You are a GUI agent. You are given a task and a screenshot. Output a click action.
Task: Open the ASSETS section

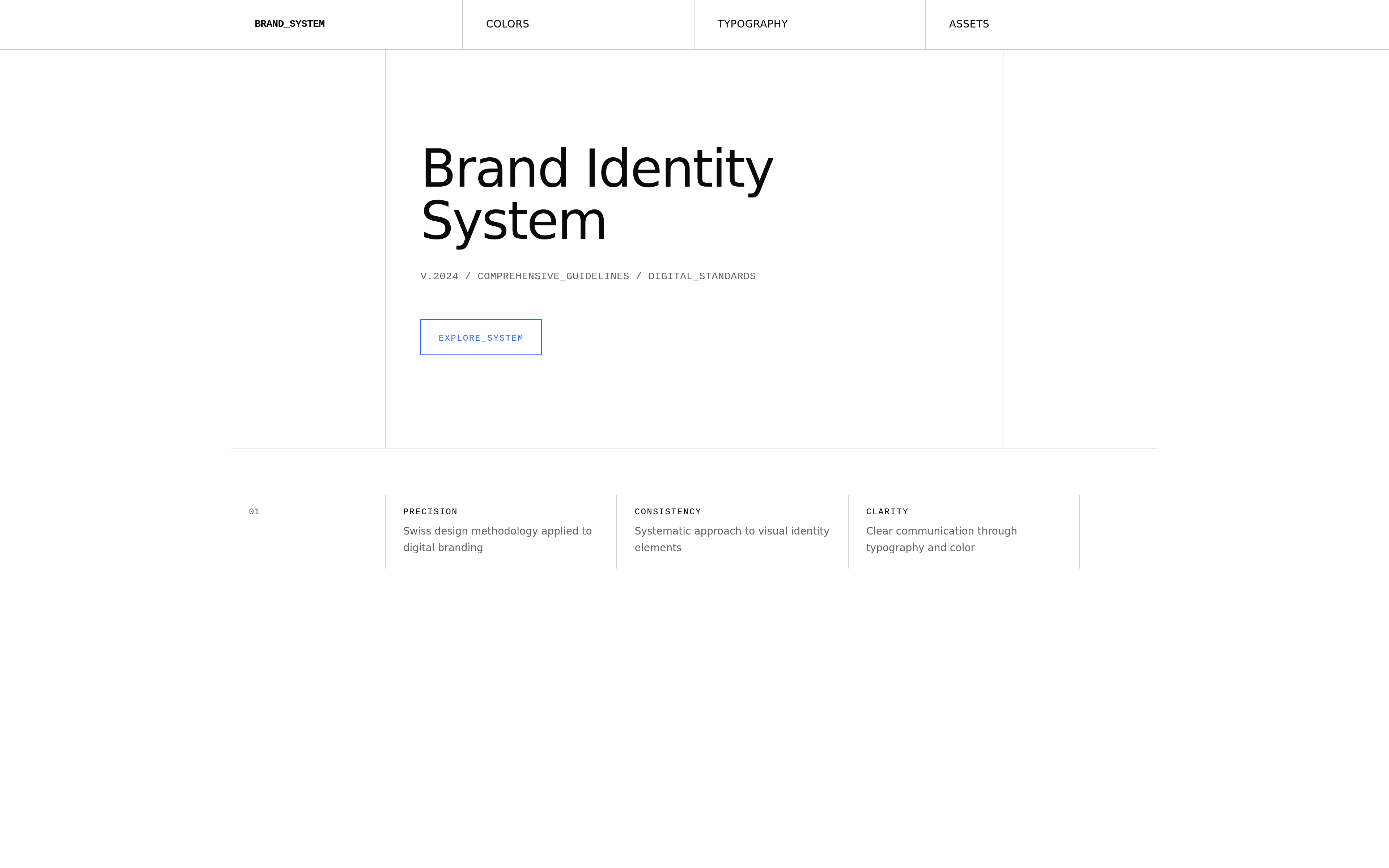[969, 24]
